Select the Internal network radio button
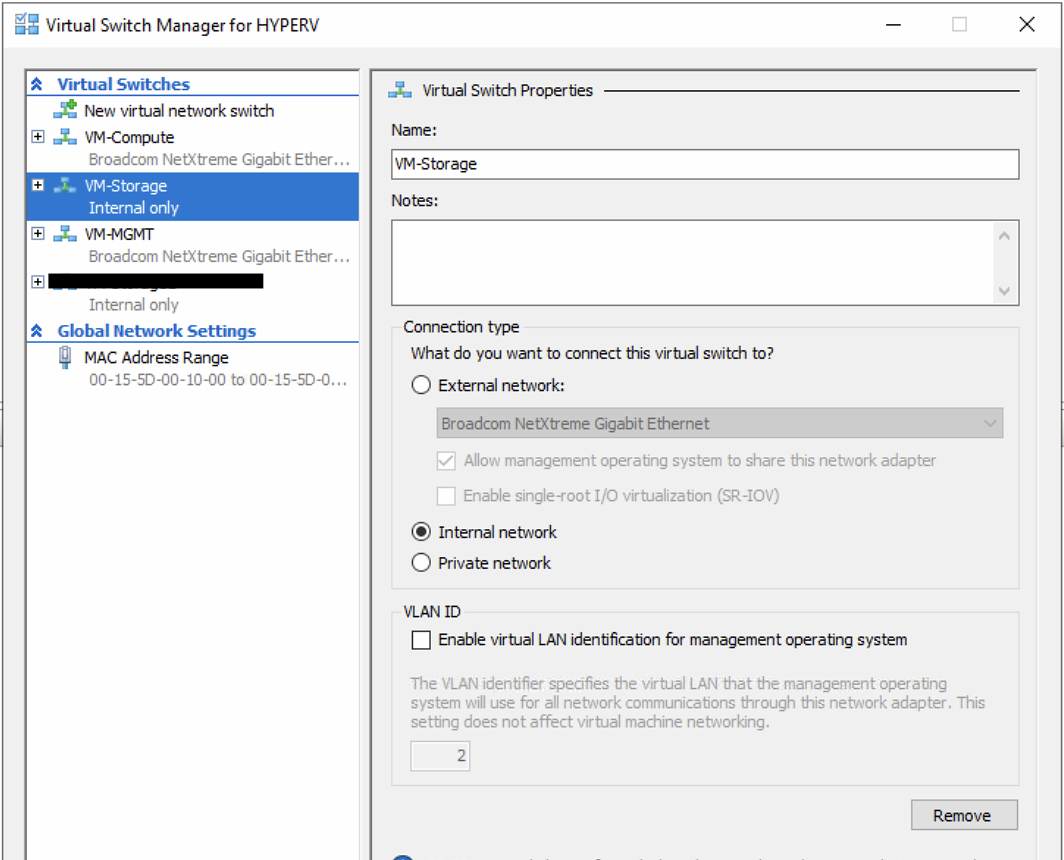The width and height of the screenshot is (1064, 860). 422,532
